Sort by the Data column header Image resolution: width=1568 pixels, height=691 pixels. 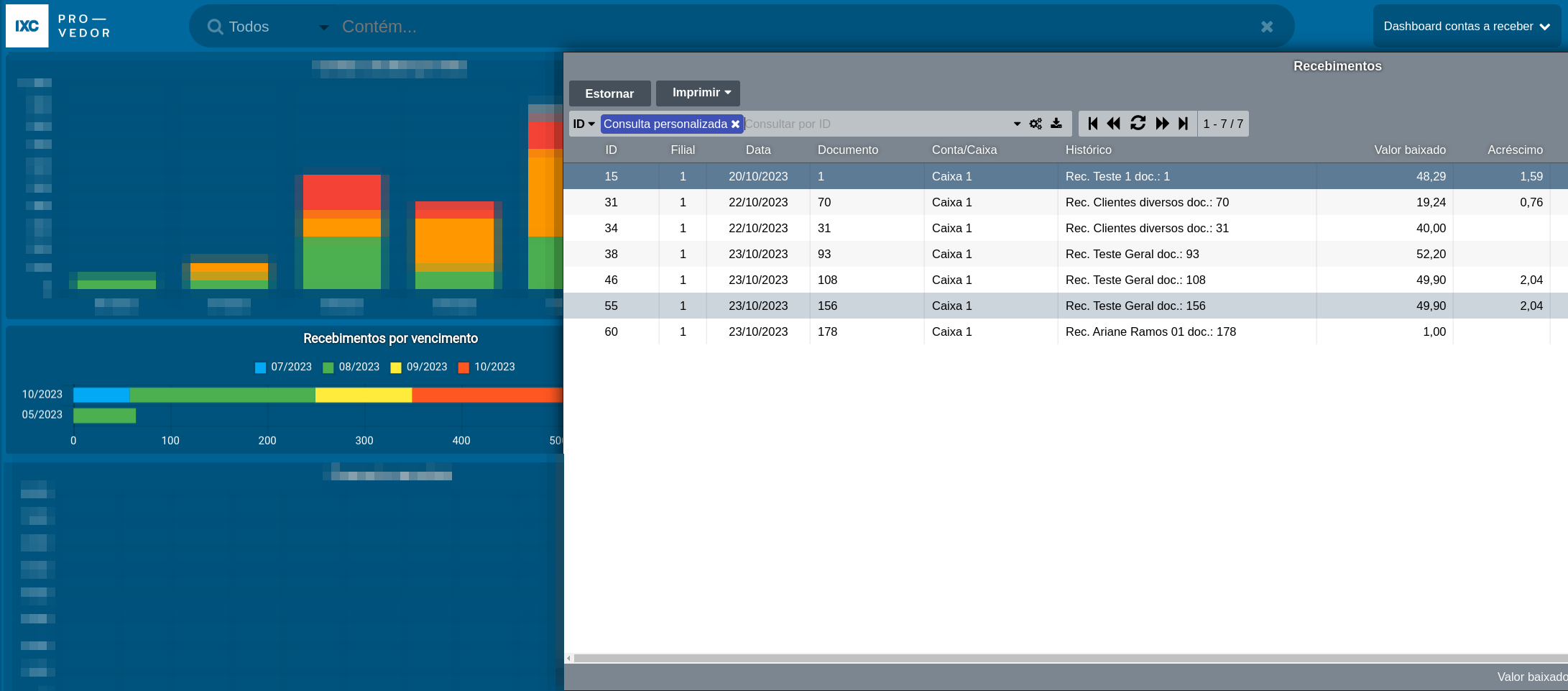tap(758, 150)
